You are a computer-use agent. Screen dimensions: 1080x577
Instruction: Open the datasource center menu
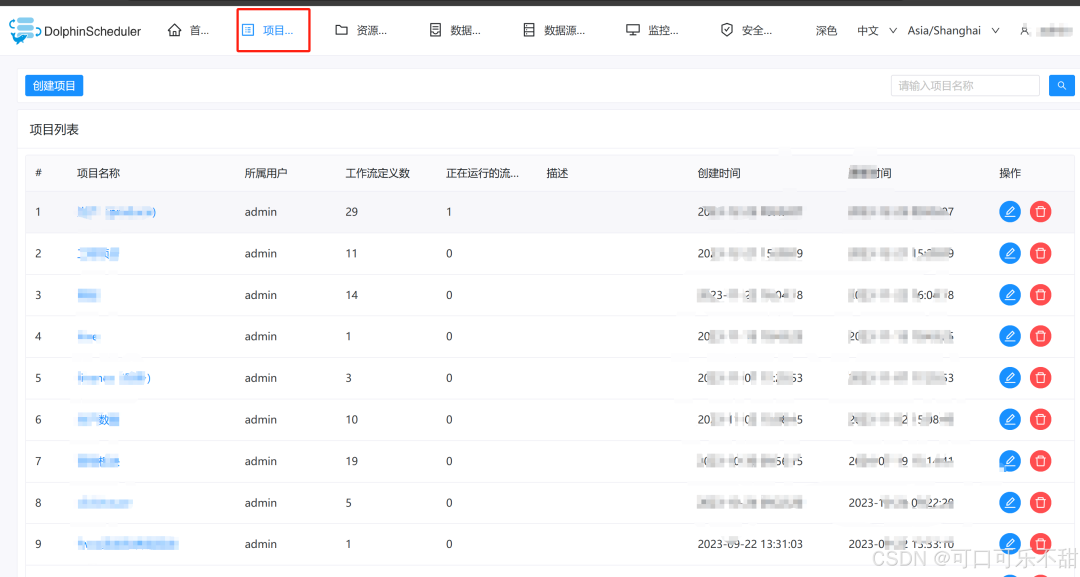click(554, 30)
